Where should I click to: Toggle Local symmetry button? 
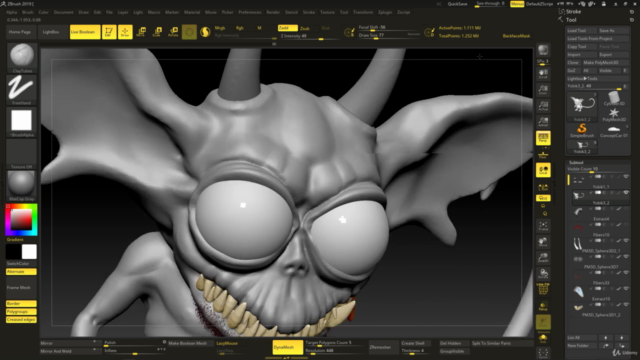[543, 170]
